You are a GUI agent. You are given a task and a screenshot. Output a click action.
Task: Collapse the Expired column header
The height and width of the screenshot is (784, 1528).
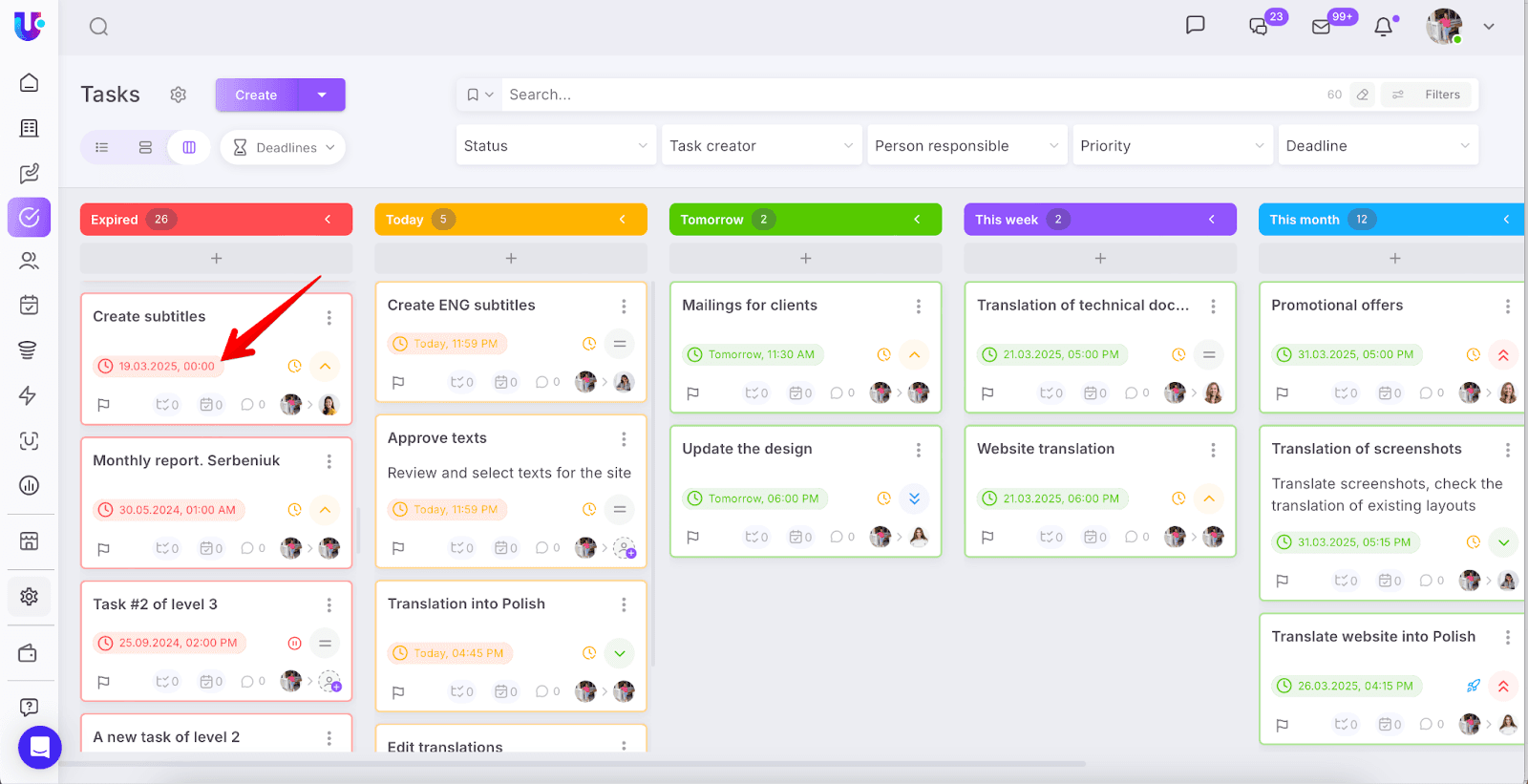328,220
